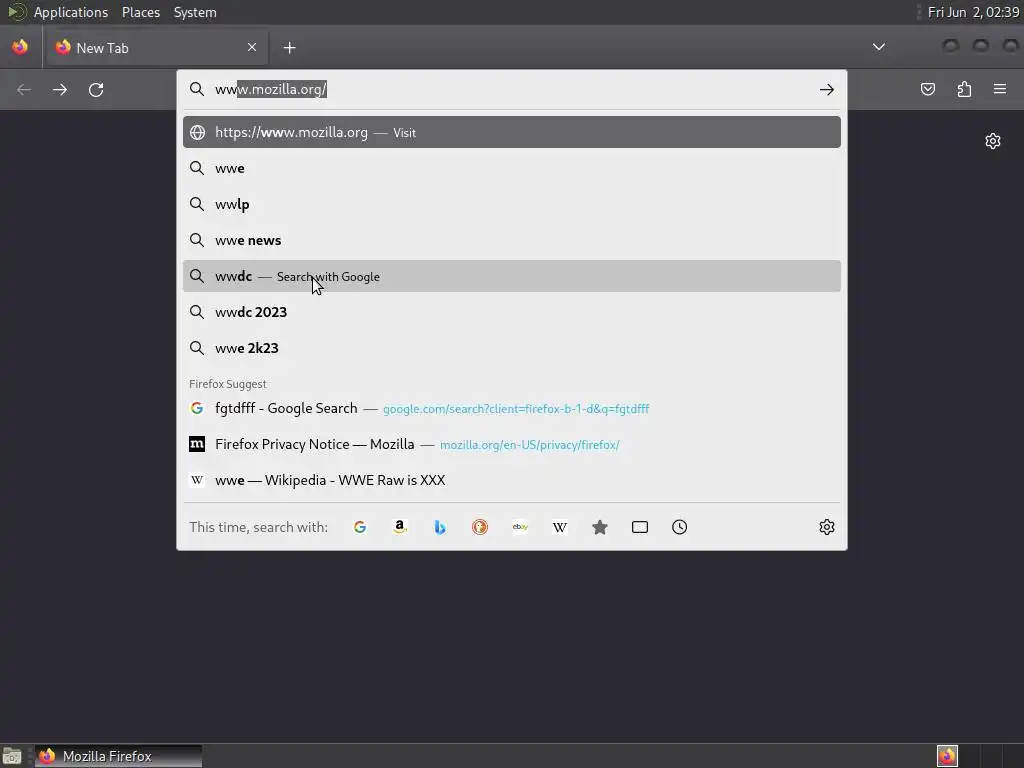The width and height of the screenshot is (1024, 768).
Task: Open search settings gear in dropdown
Action: (x=827, y=527)
